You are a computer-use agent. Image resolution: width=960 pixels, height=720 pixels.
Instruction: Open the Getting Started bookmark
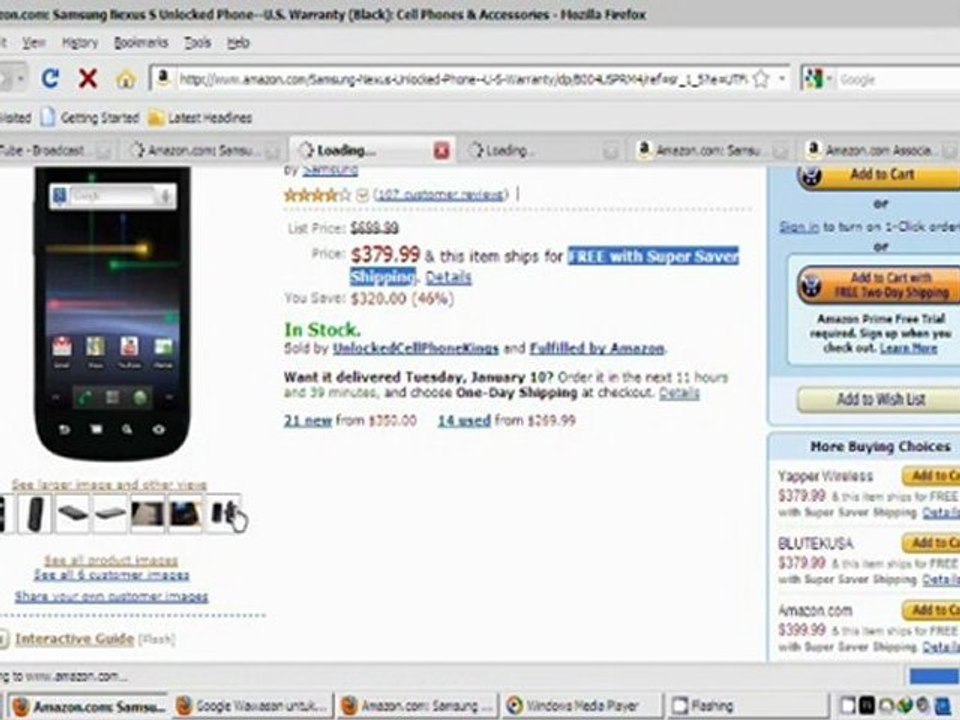click(90, 117)
